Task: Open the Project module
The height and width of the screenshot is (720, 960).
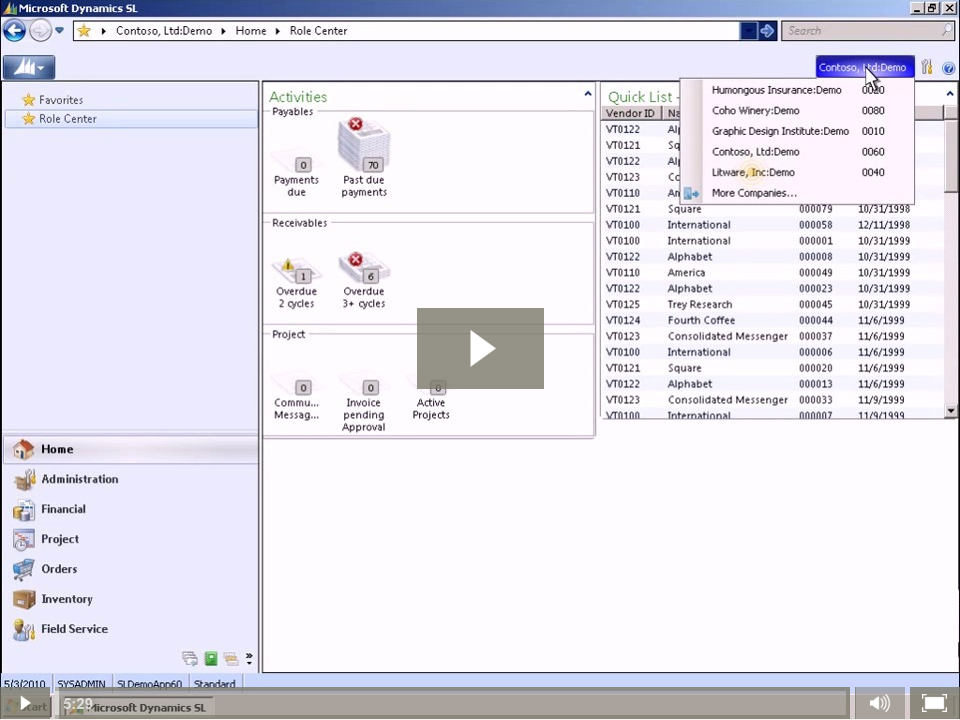Action: pos(130,539)
